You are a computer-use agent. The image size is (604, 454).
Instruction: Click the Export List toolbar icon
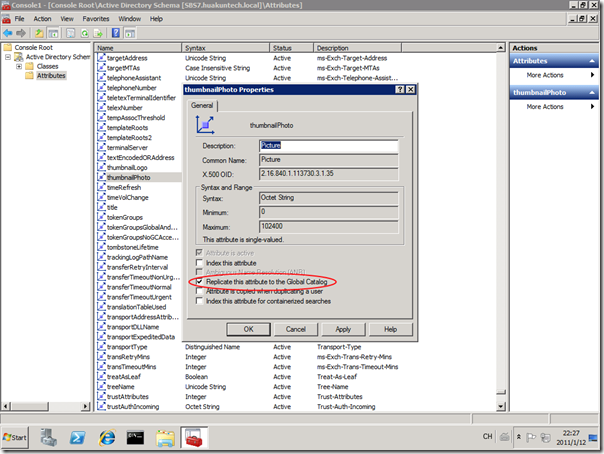[98, 33]
